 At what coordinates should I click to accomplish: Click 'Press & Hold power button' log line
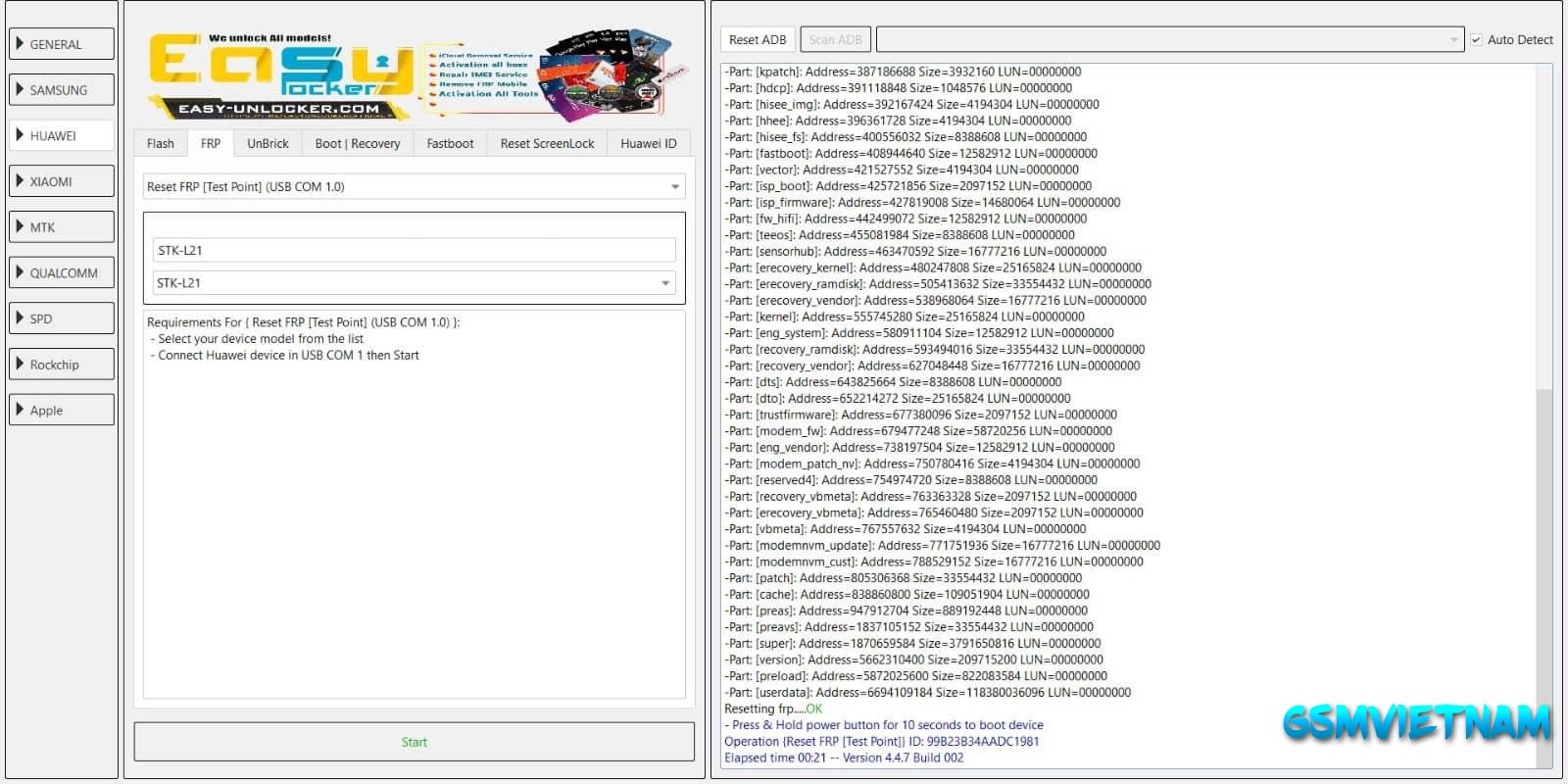click(x=884, y=725)
